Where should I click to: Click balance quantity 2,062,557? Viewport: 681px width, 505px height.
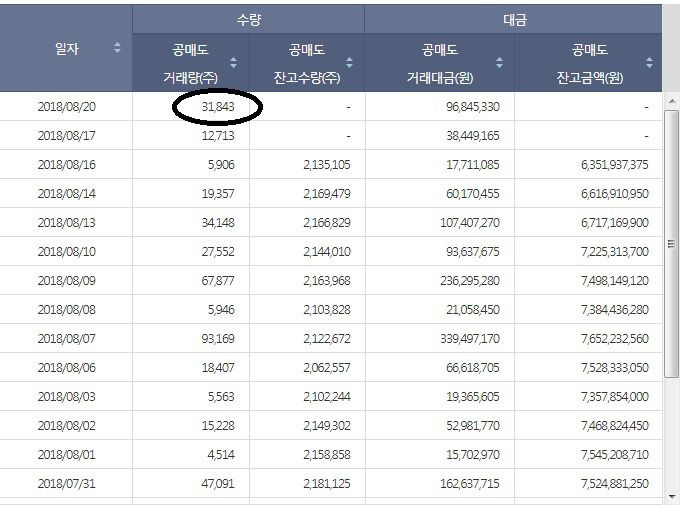pos(327,368)
